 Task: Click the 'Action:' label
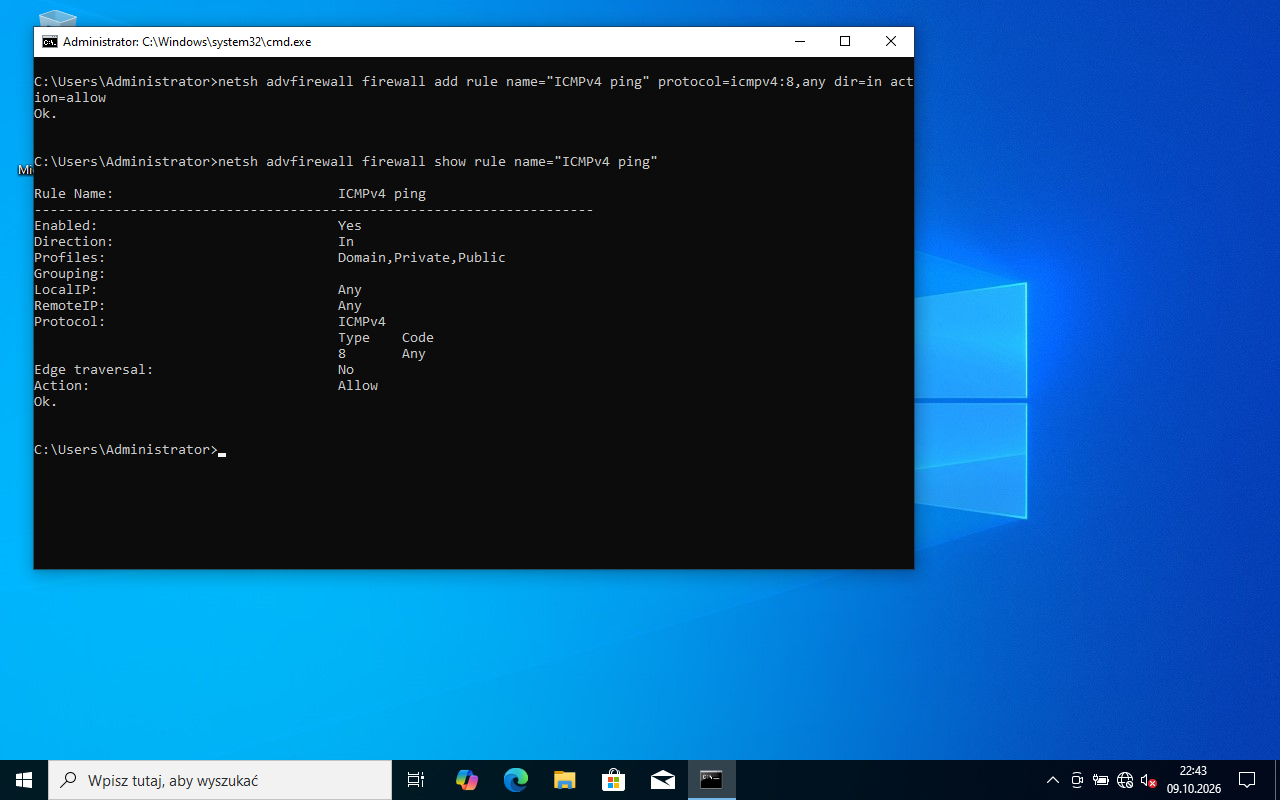pyautogui.click(x=62, y=386)
